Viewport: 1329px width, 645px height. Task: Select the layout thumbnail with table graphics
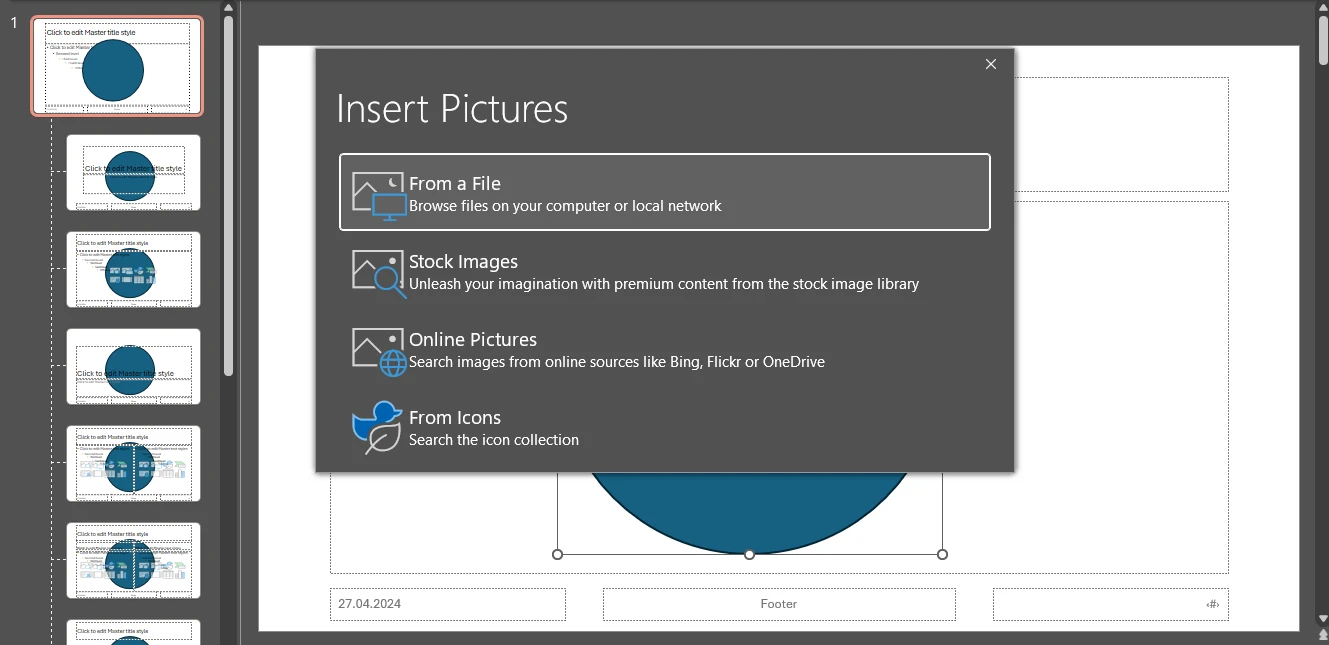coord(133,269)
